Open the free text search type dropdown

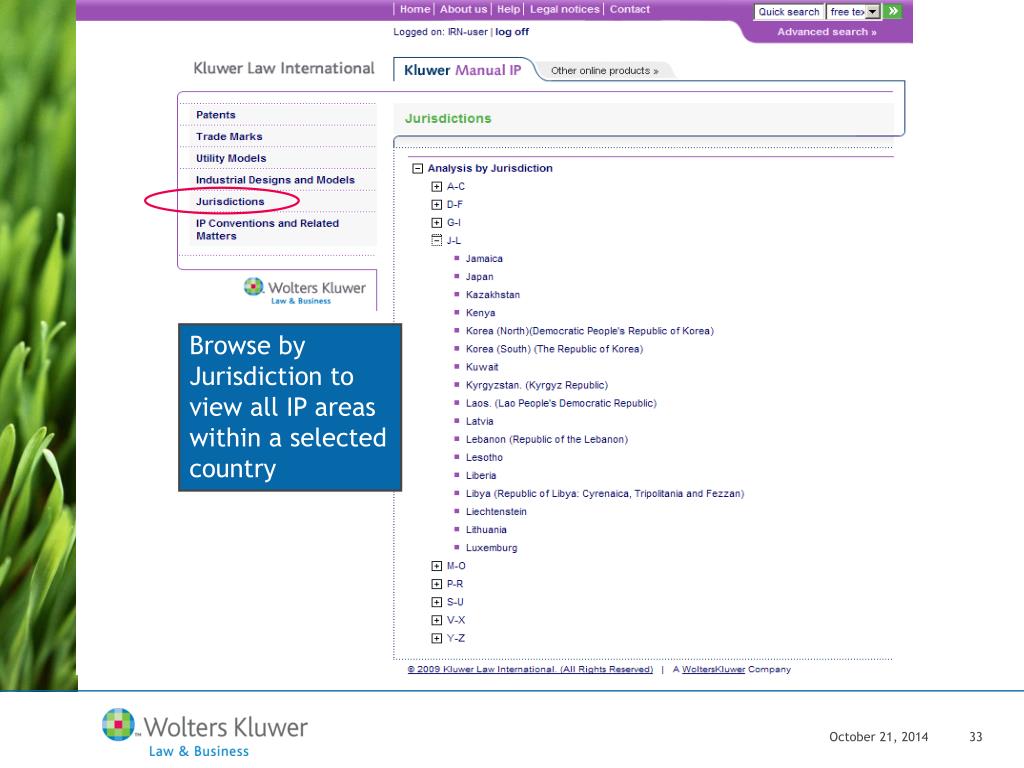click(x=872, y=12)
